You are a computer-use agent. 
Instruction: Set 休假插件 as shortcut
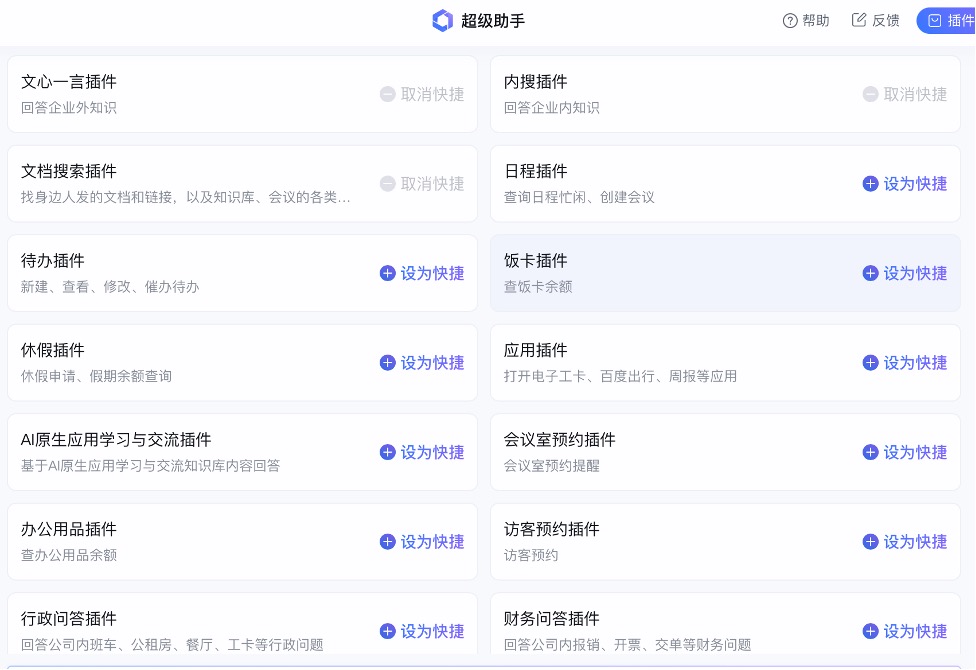[422, 363]
